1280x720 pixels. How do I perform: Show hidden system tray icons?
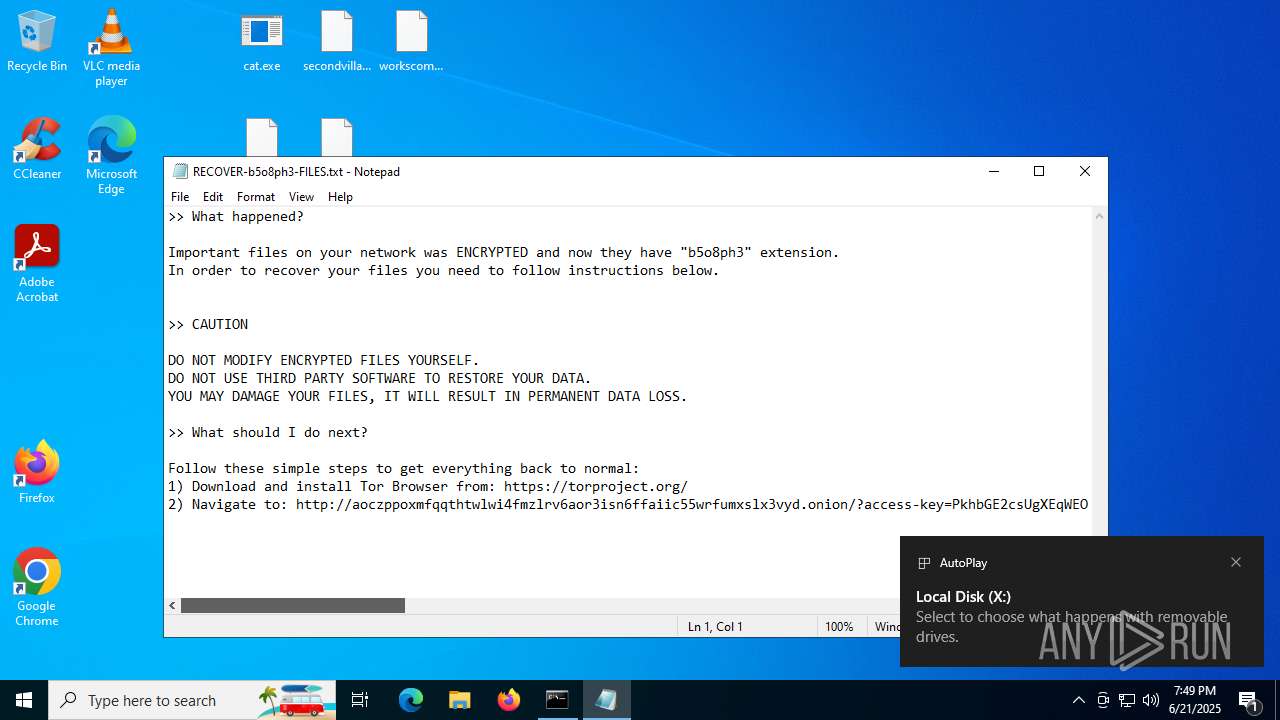(1078, 700)
